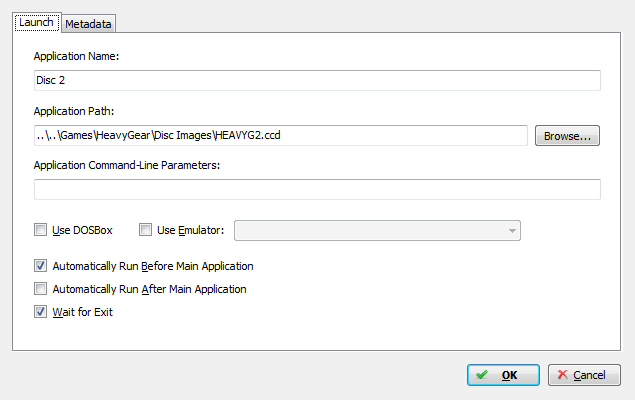Enable the Use DOSBox checkbox
The image size is (635, 400).
40,230
